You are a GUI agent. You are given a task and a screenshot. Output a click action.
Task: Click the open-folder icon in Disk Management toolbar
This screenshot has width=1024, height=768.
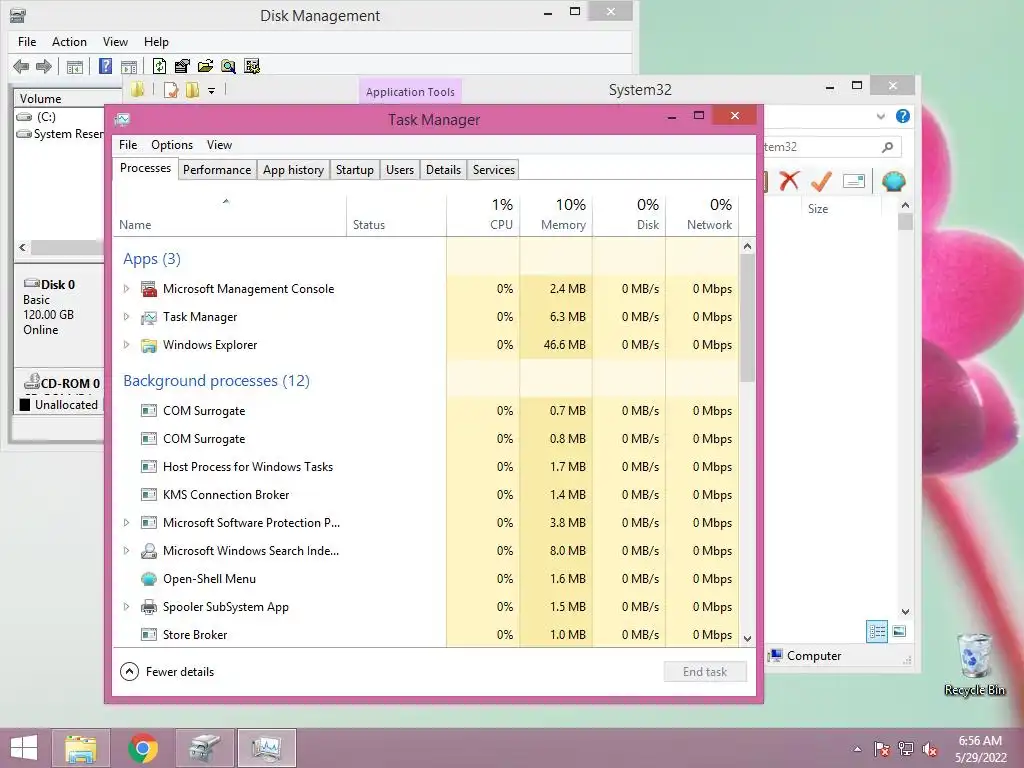click(205, 66)
